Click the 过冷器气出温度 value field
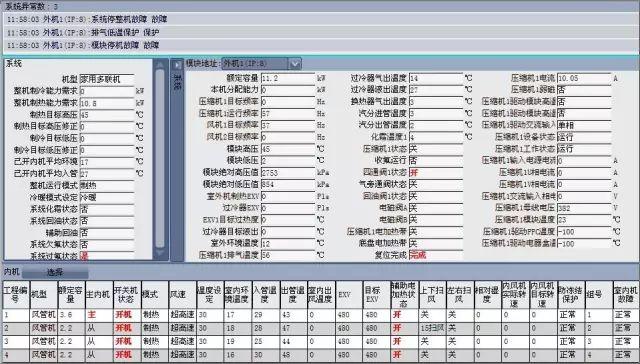Viewport: 640px width, 364px height. pyautogui.click(x=436, y=78)
